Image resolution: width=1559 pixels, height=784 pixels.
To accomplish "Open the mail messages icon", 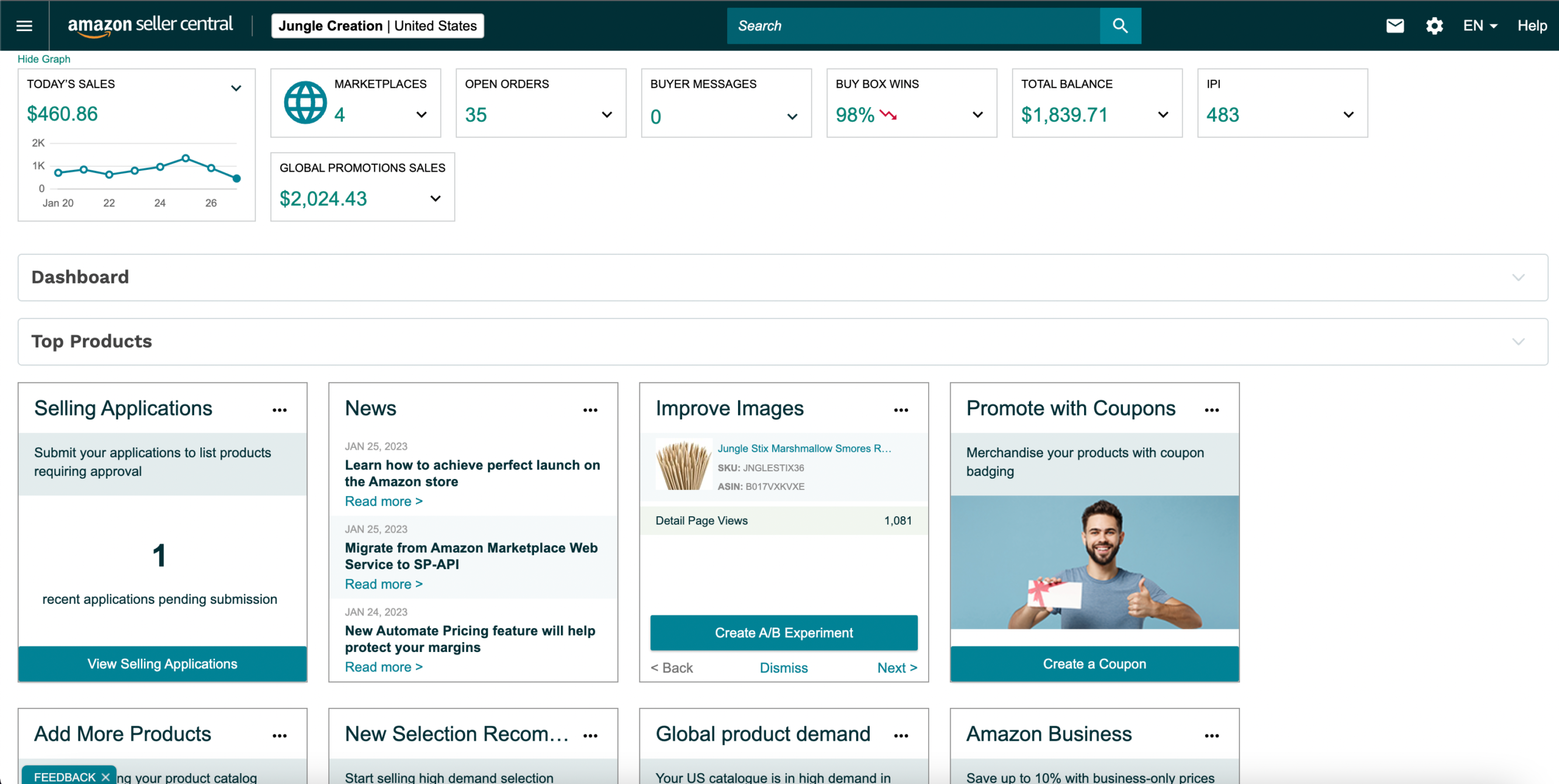I will [1395, 26].
